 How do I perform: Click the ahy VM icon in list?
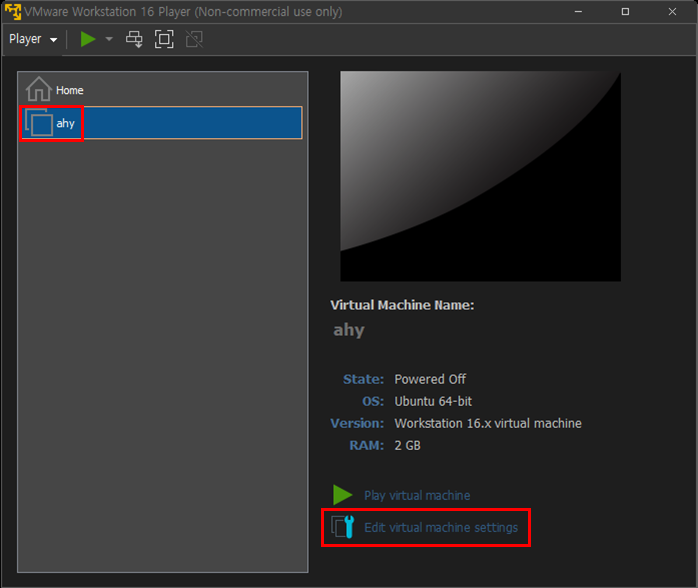[39, 123]
